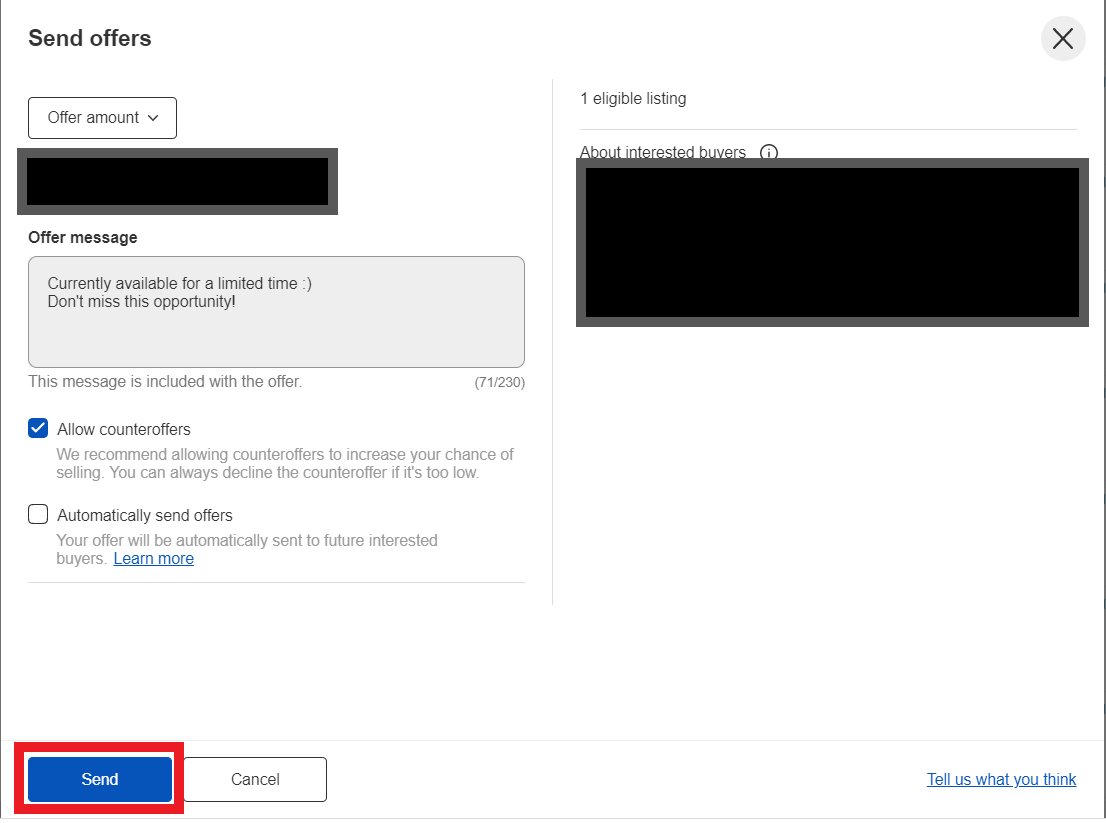The image size is (1106, 823).
Task: Click the 'Send offers' dialog title
Action: pyautogui.click(x=90, y=38)
